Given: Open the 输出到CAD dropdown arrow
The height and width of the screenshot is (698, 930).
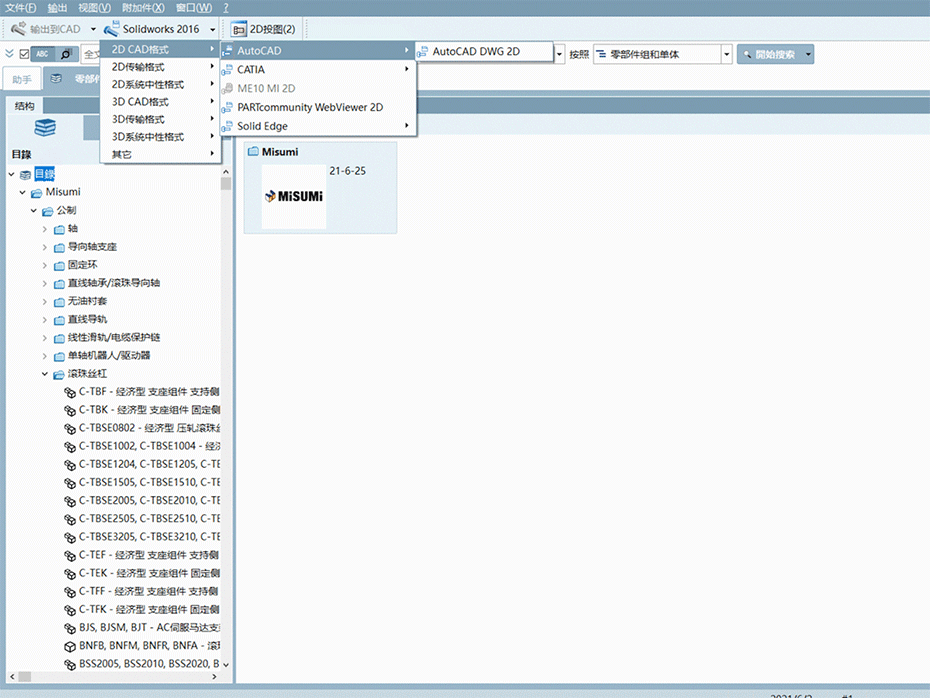Looking at the screenshot, I should 93,29.
